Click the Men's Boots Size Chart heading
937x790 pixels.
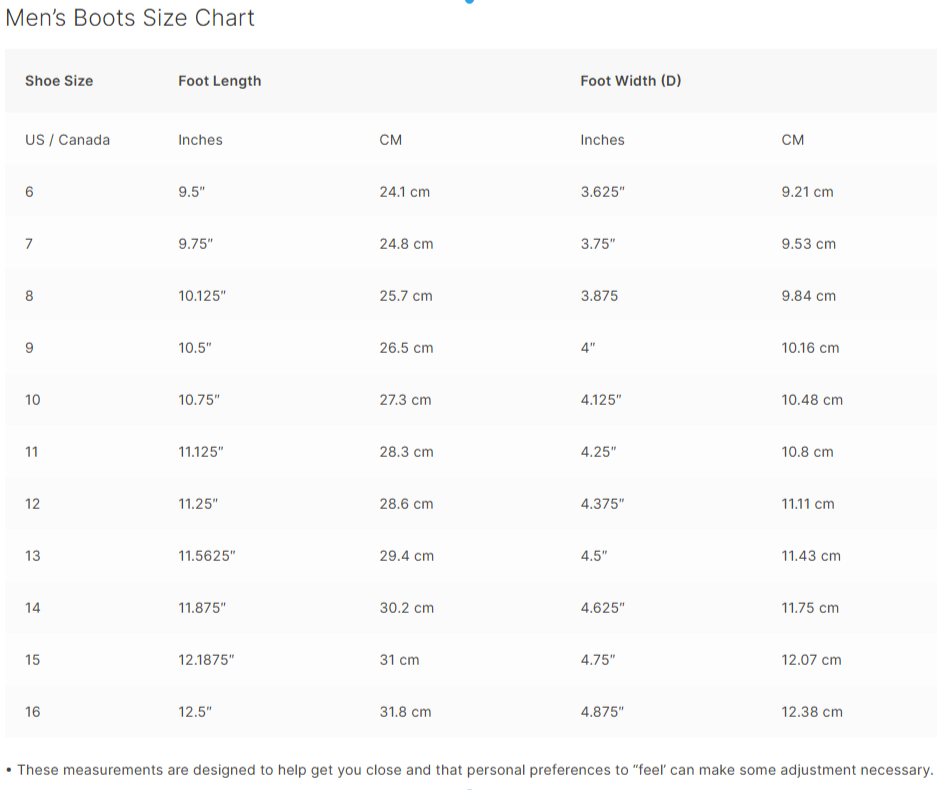point(130,18)
